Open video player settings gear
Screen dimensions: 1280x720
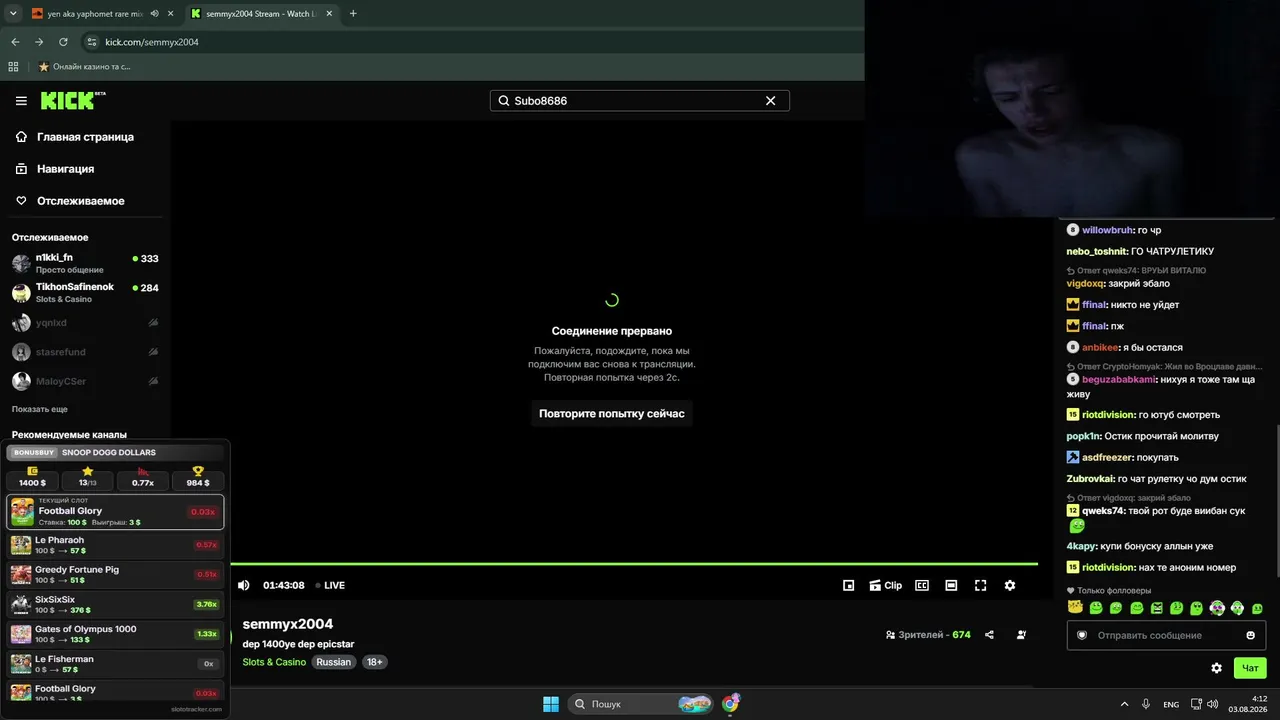point(1010,585)
